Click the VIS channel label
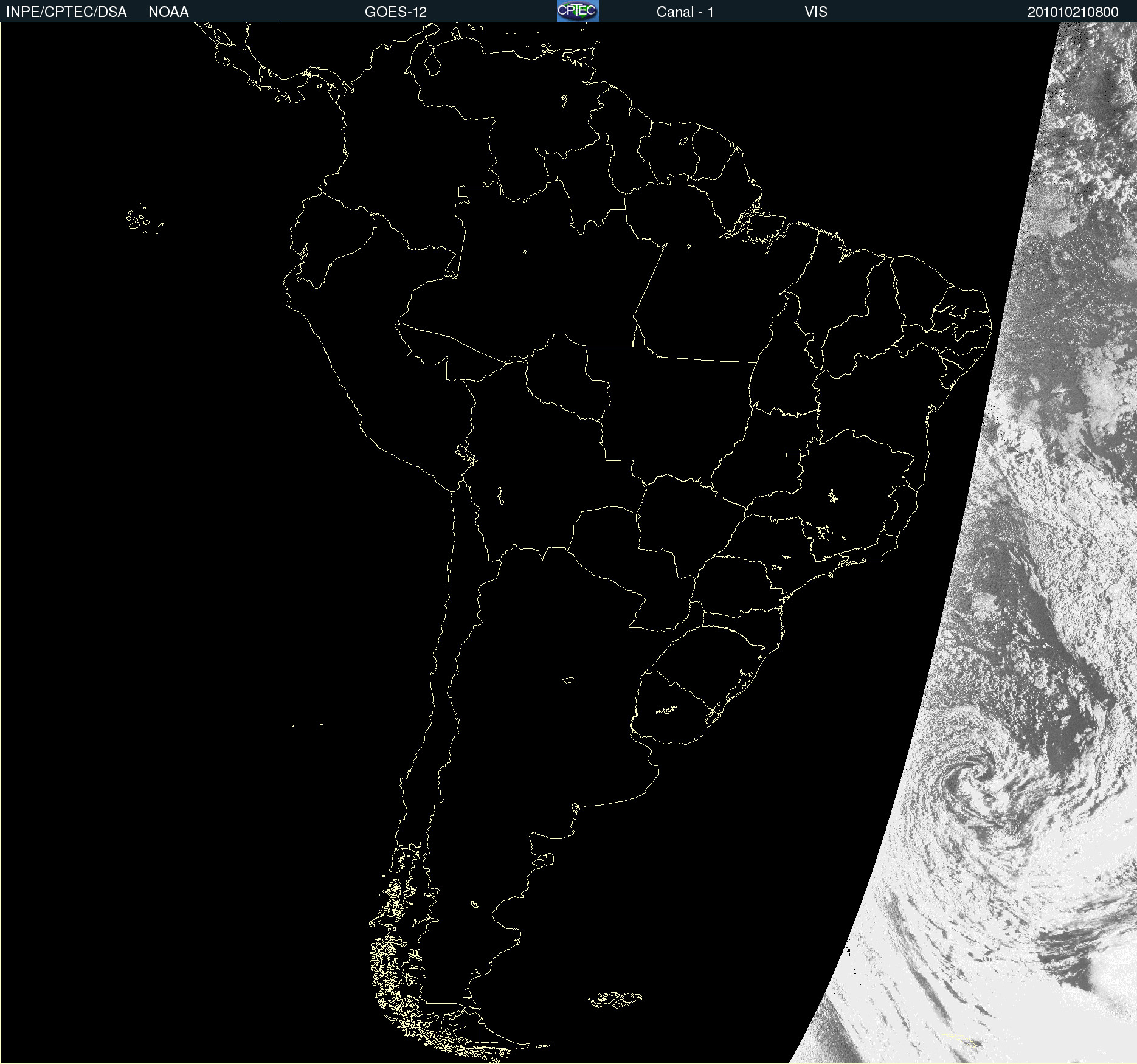The height and width of the screenshot is (1064, 1137). (x=816, y=12)
